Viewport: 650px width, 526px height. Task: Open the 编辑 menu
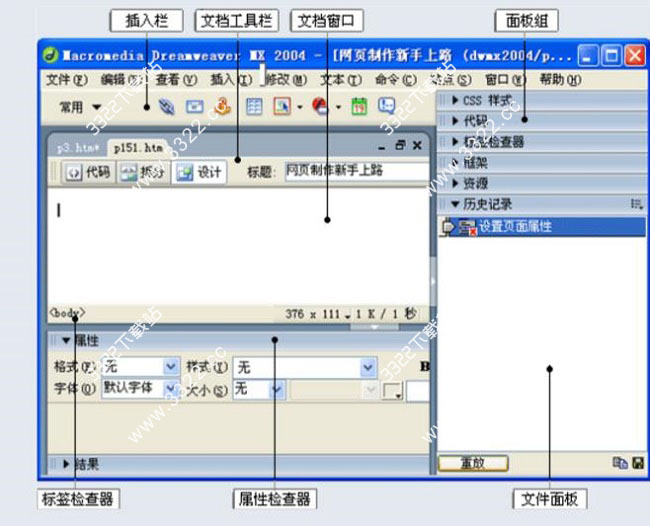coord(123,80)
